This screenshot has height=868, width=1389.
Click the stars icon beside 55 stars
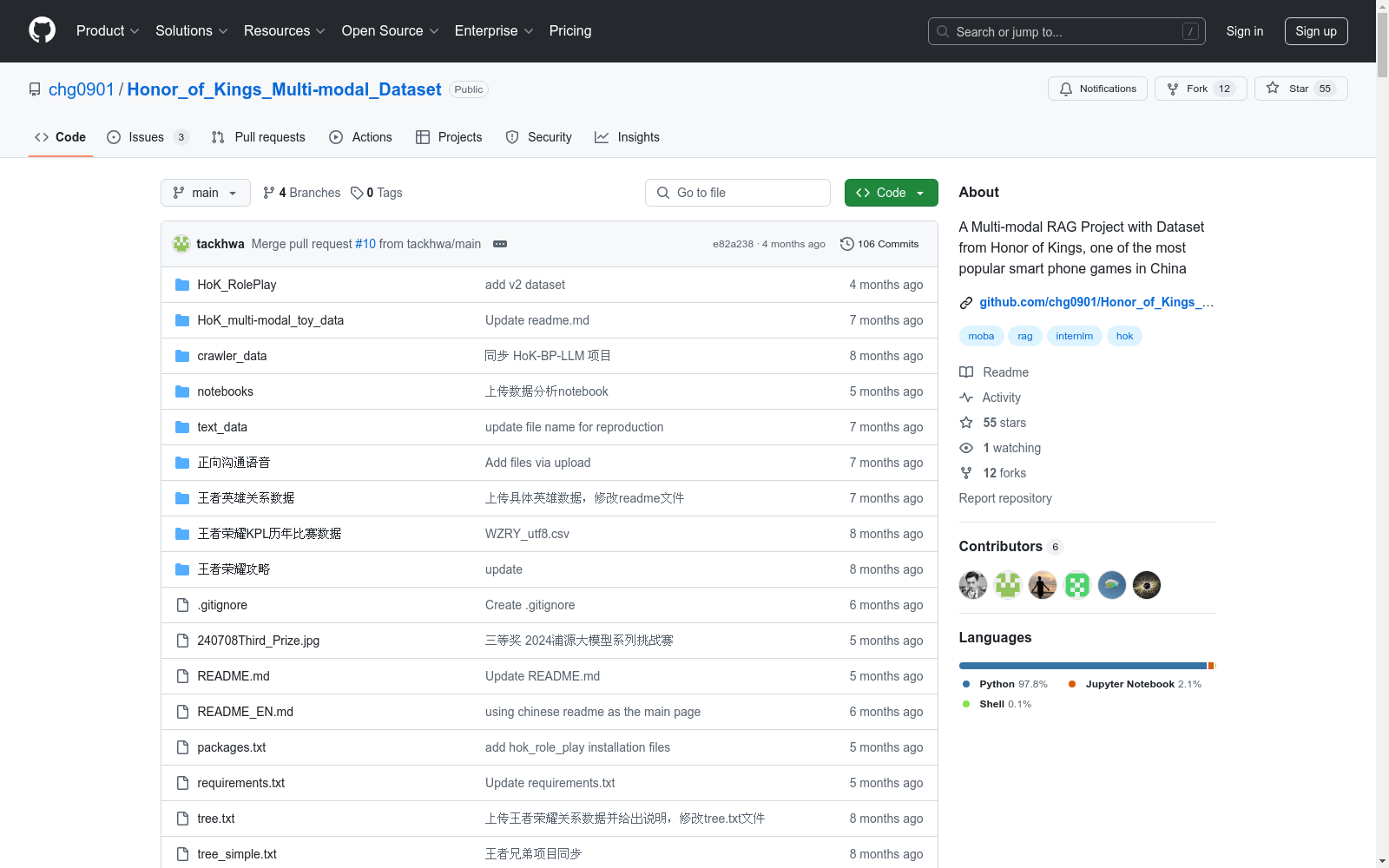[966, 423]
